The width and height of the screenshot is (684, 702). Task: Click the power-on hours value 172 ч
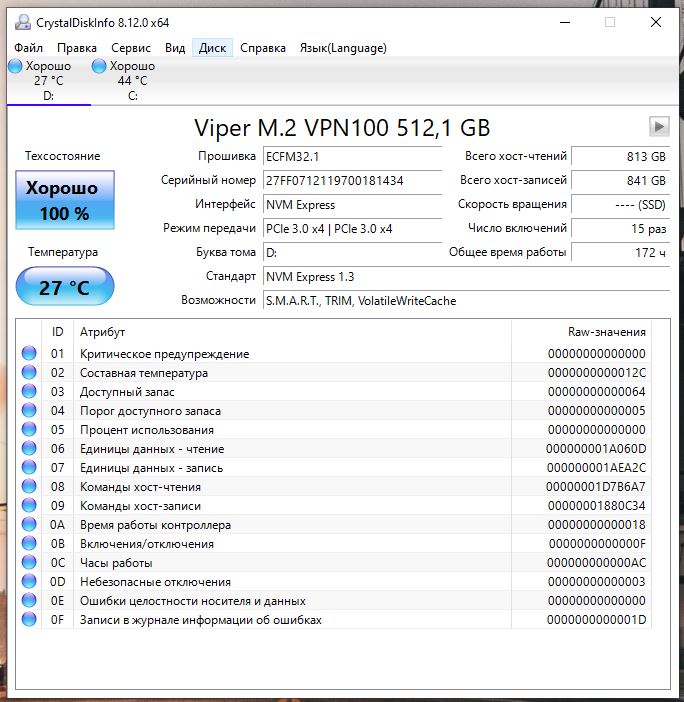(620, 253)
